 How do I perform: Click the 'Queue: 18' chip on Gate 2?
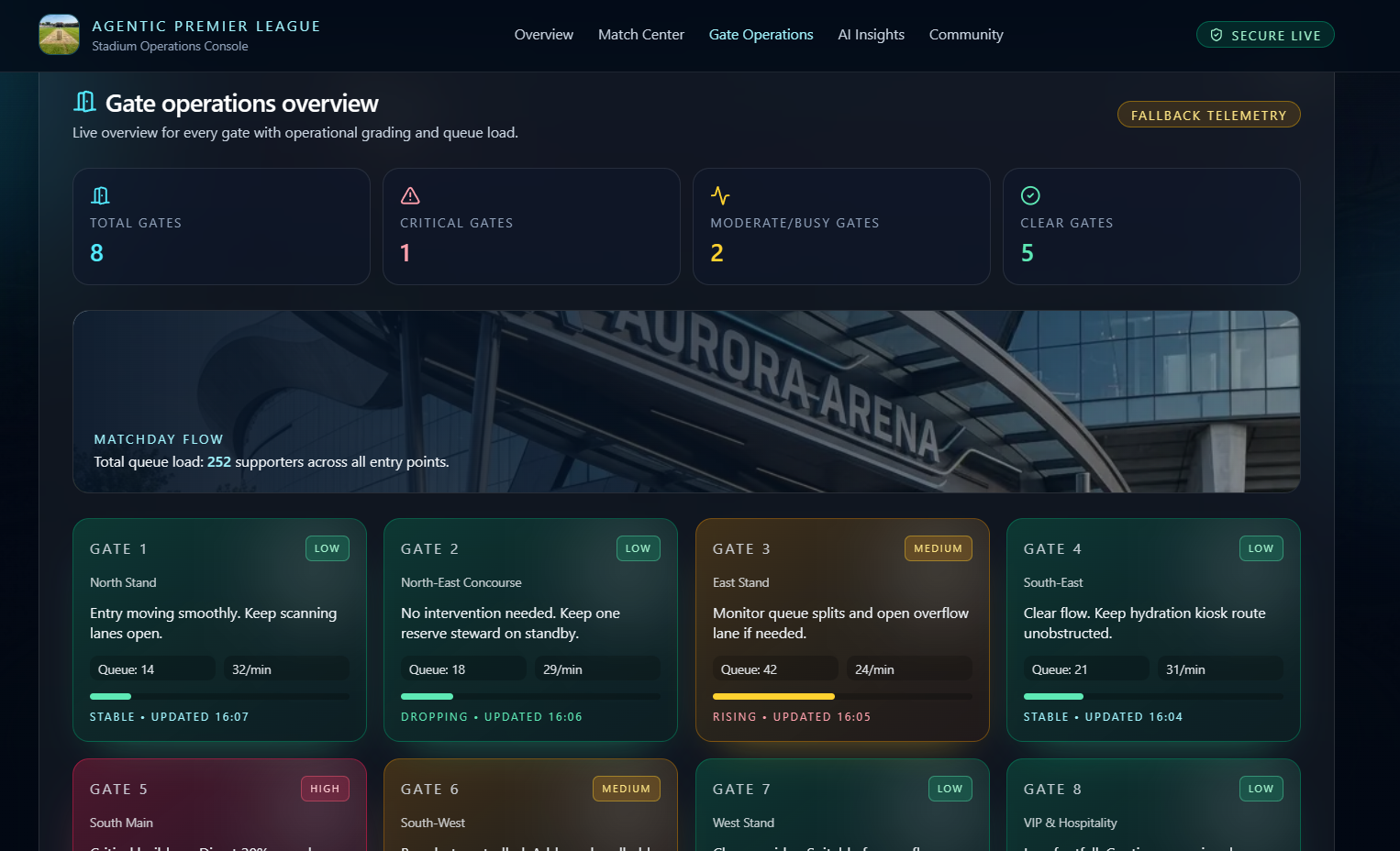pyautogui.click(x=463, y=669)
